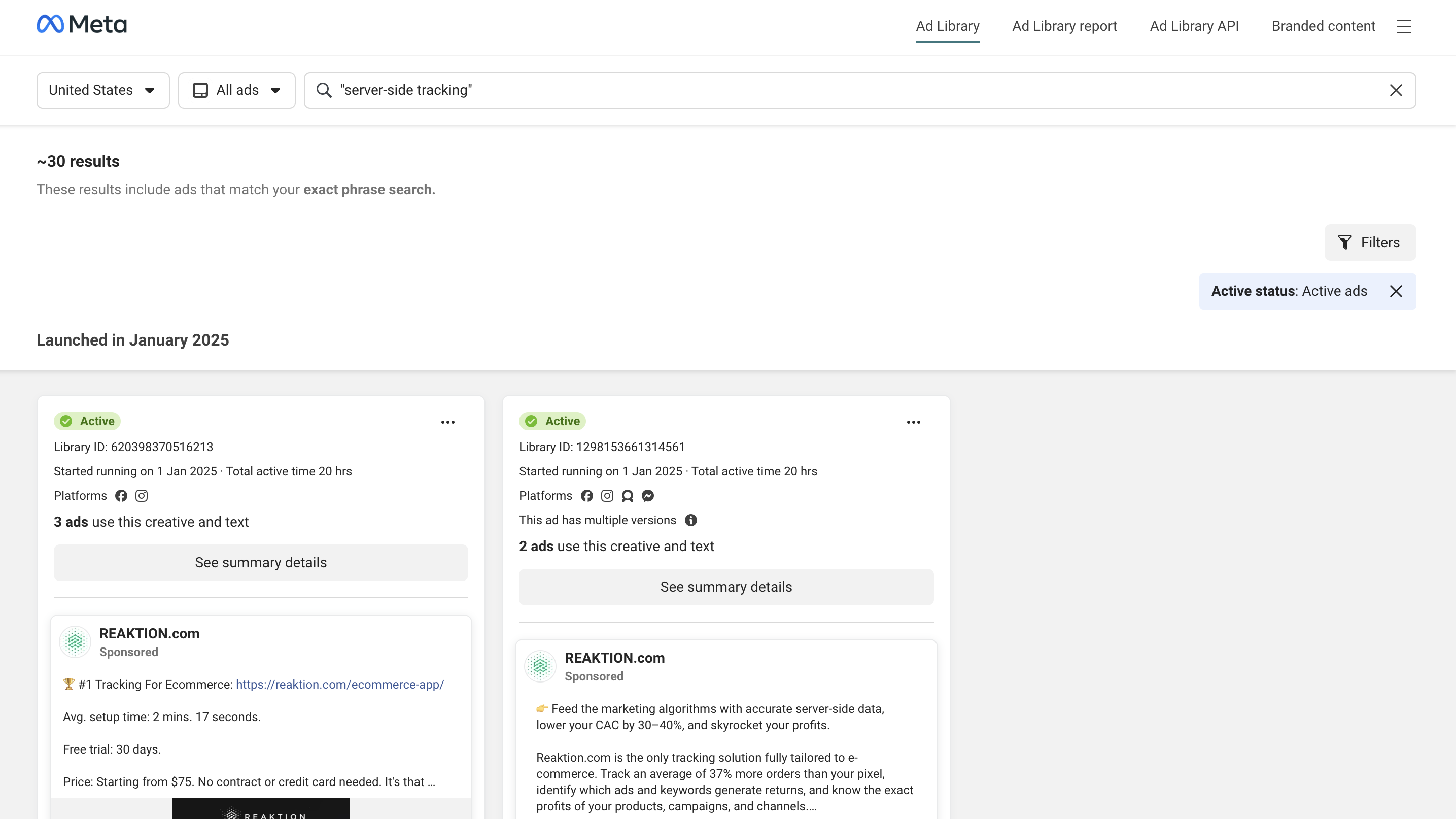Screen dimensions: 1456x819
Task: Click the active status X dismiss icon
Action: (1396, 291)
